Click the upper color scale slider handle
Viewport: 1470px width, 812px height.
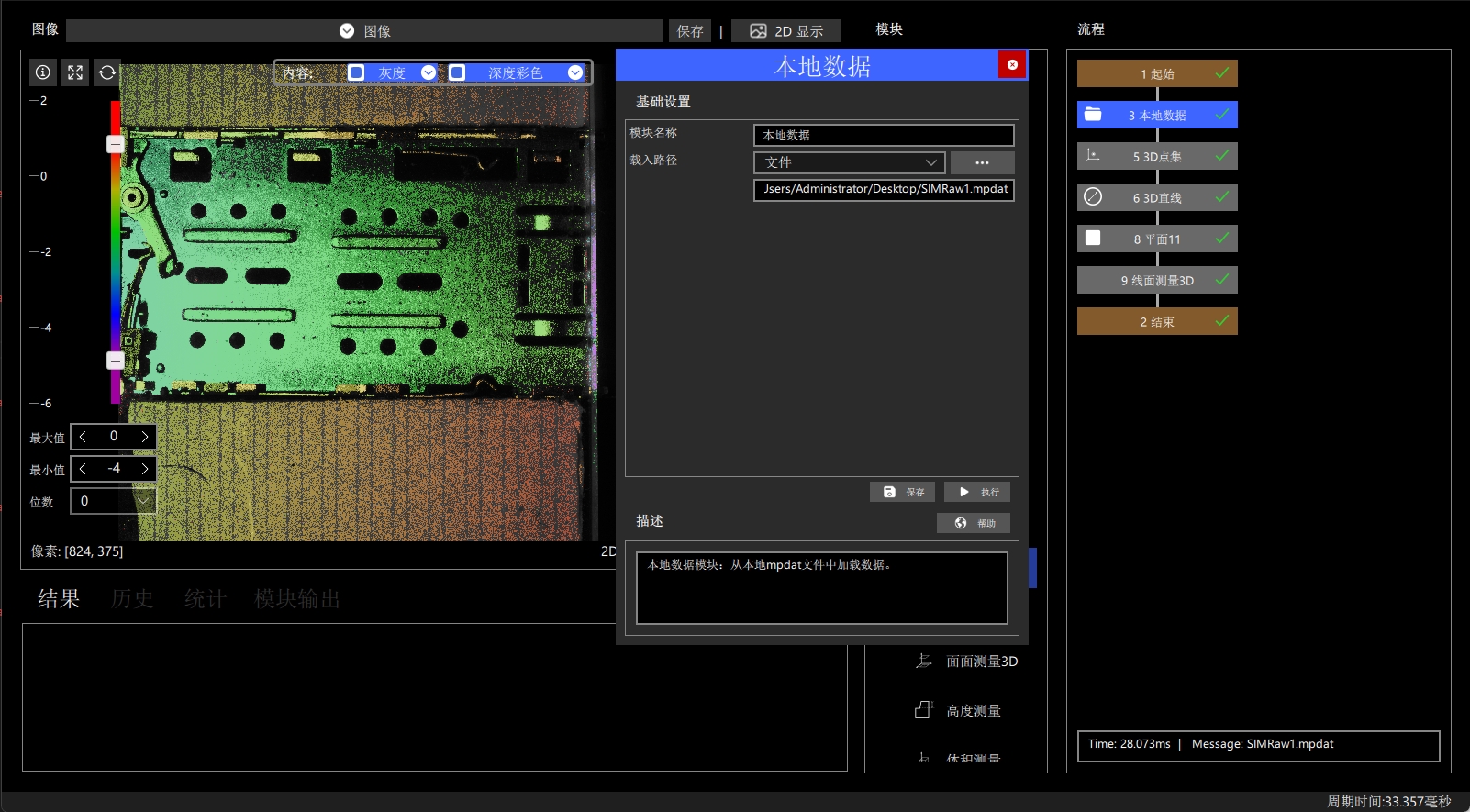(115, 144)
